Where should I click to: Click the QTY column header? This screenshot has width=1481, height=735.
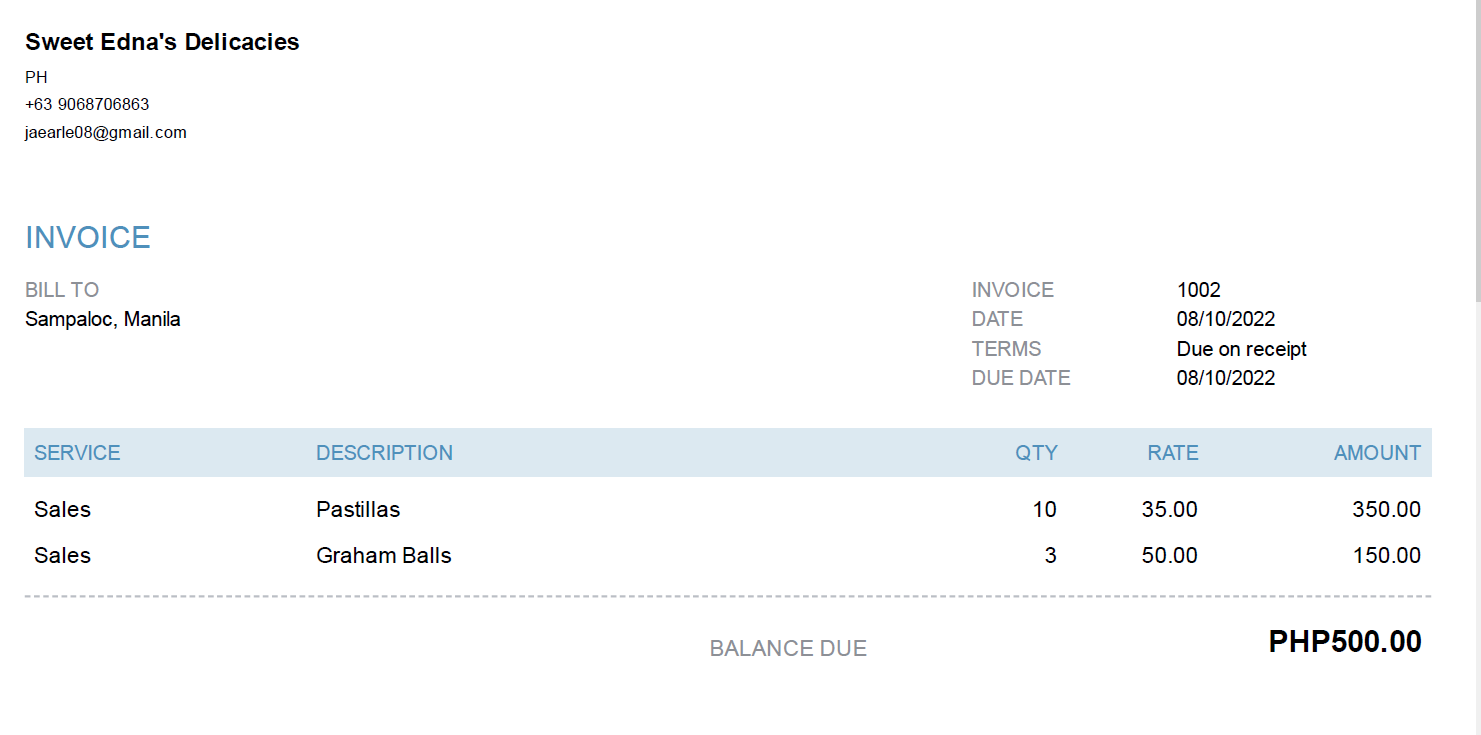click(x=1036, y=453)
